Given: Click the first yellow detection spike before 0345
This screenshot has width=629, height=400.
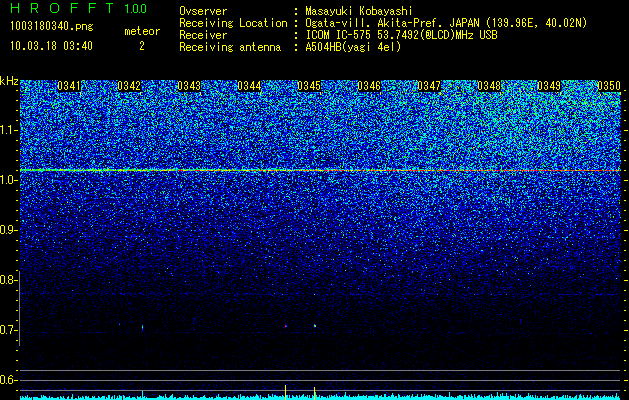Looking at the screenshot, I should coord(286,392).
